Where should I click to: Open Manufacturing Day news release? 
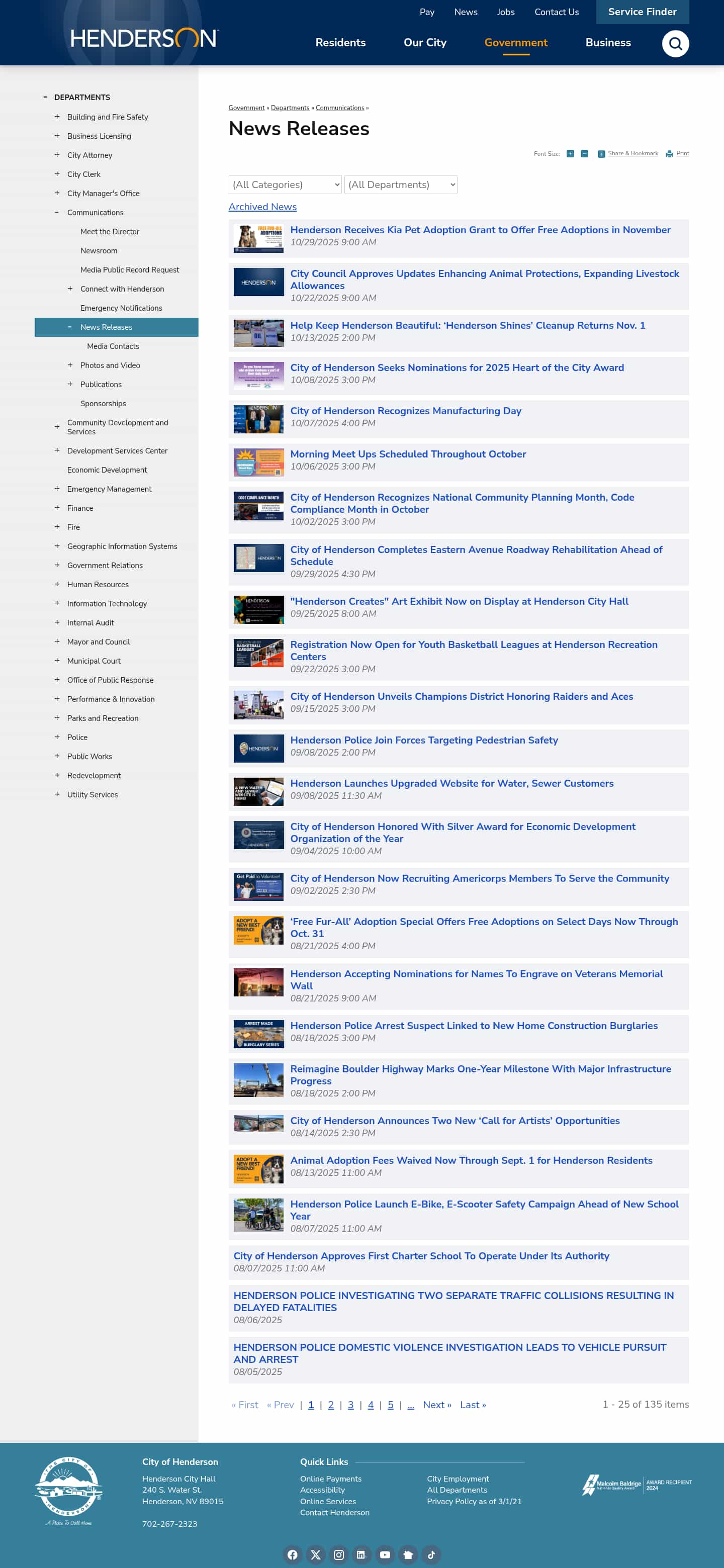[x=406, y=411]
